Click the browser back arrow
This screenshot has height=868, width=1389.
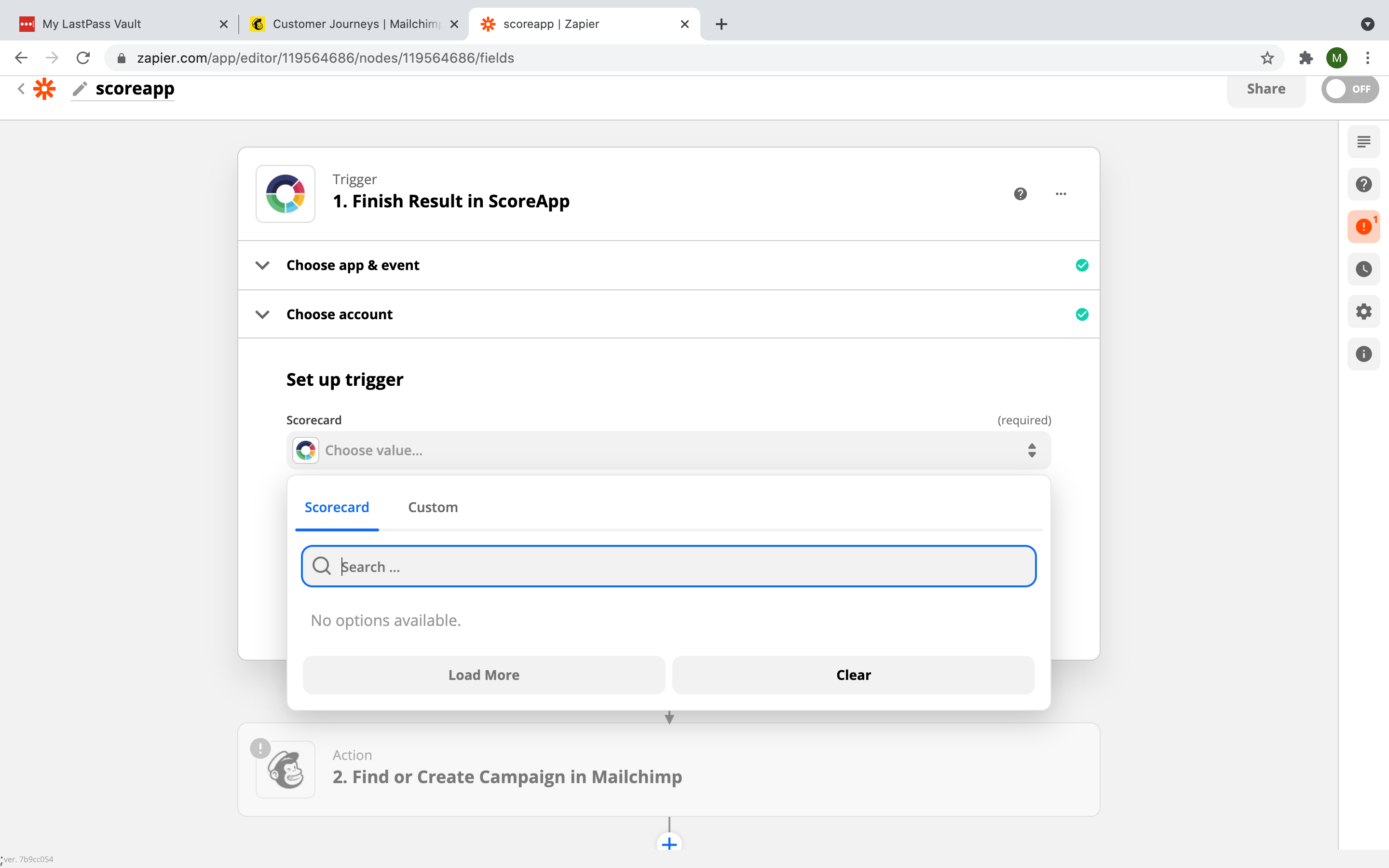[21, 58]
